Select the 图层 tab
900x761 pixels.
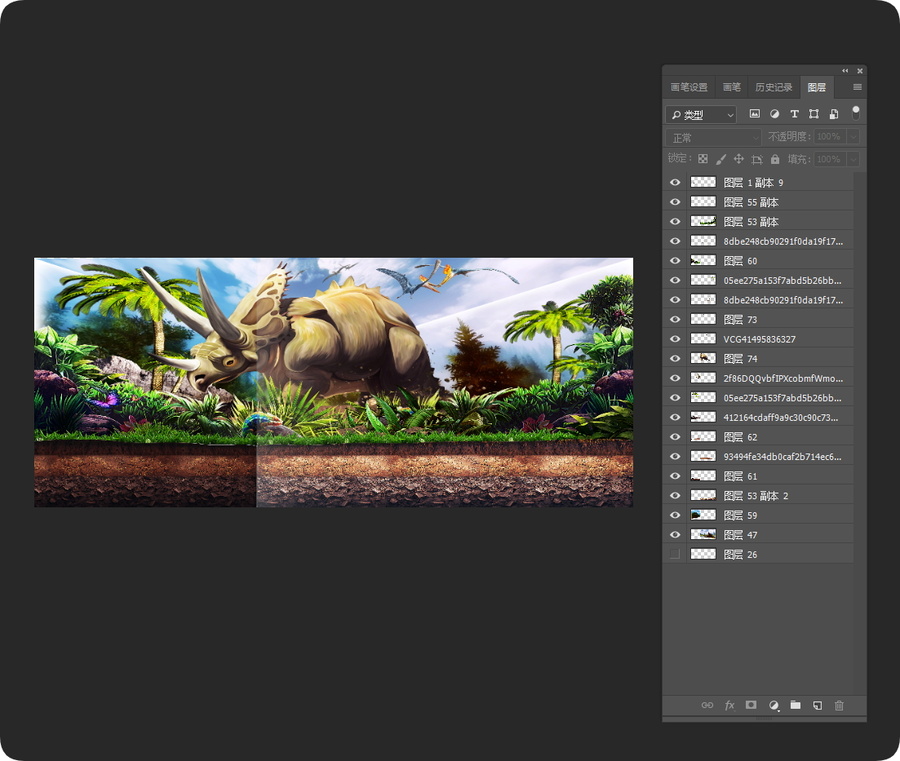(817, 87)
